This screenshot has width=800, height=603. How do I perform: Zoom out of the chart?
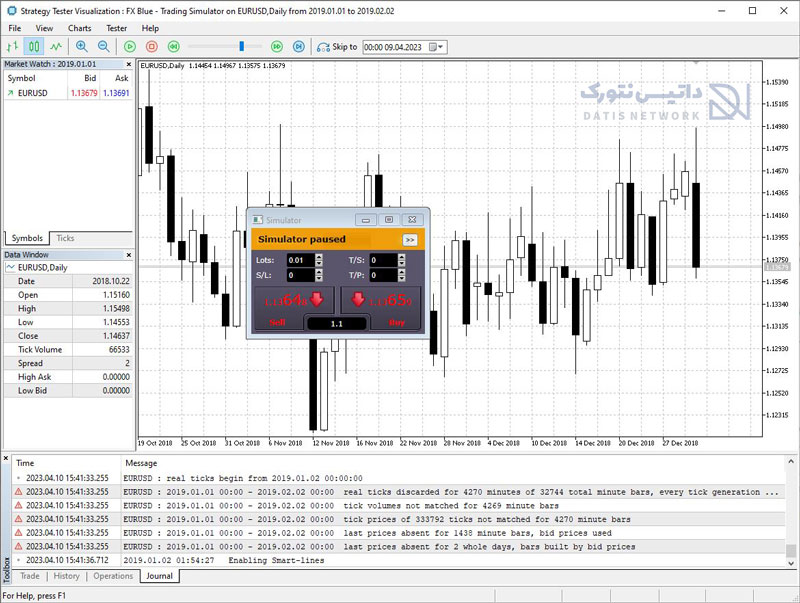point(104,47)
